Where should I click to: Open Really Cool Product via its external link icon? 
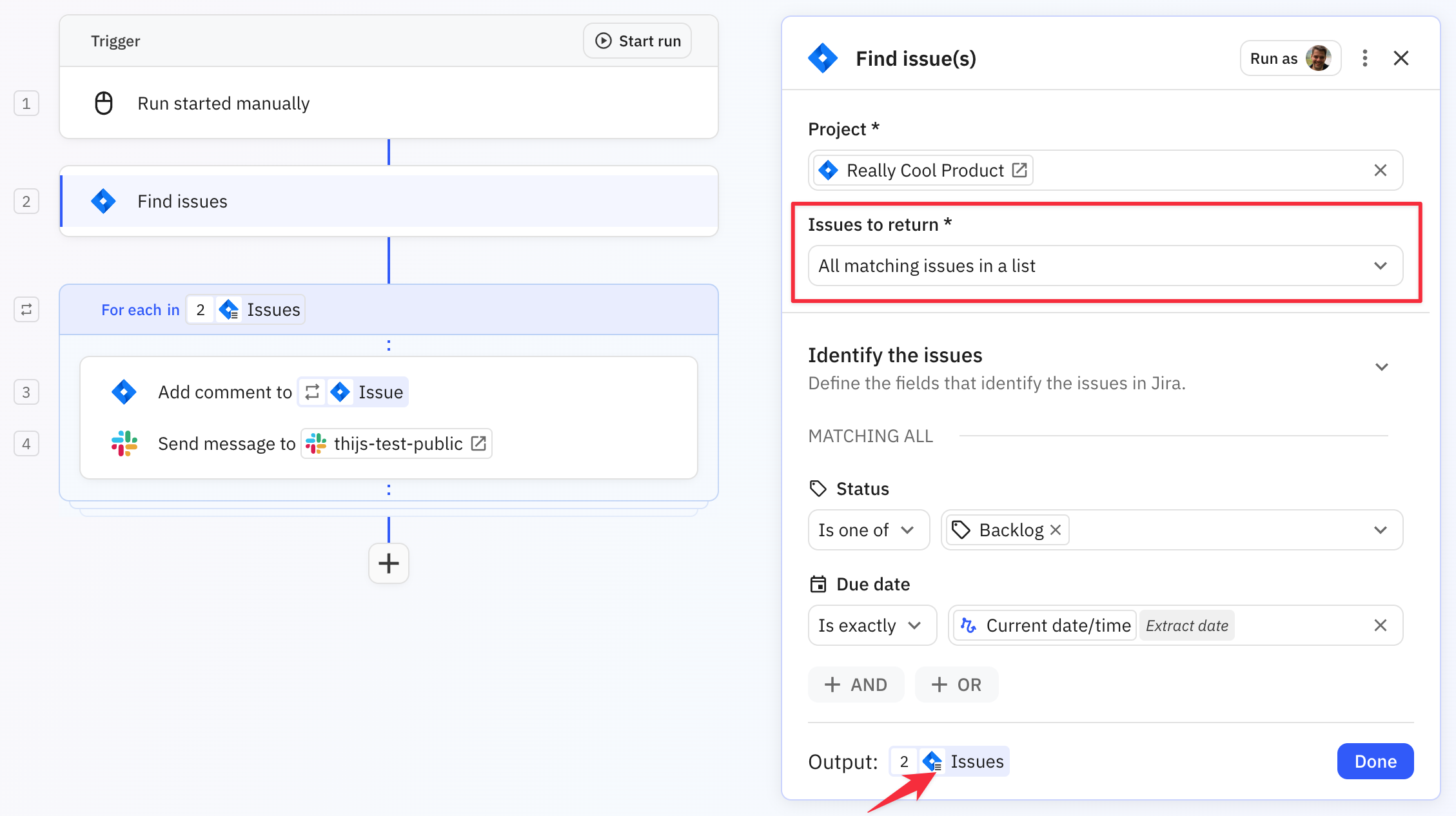1019,170
